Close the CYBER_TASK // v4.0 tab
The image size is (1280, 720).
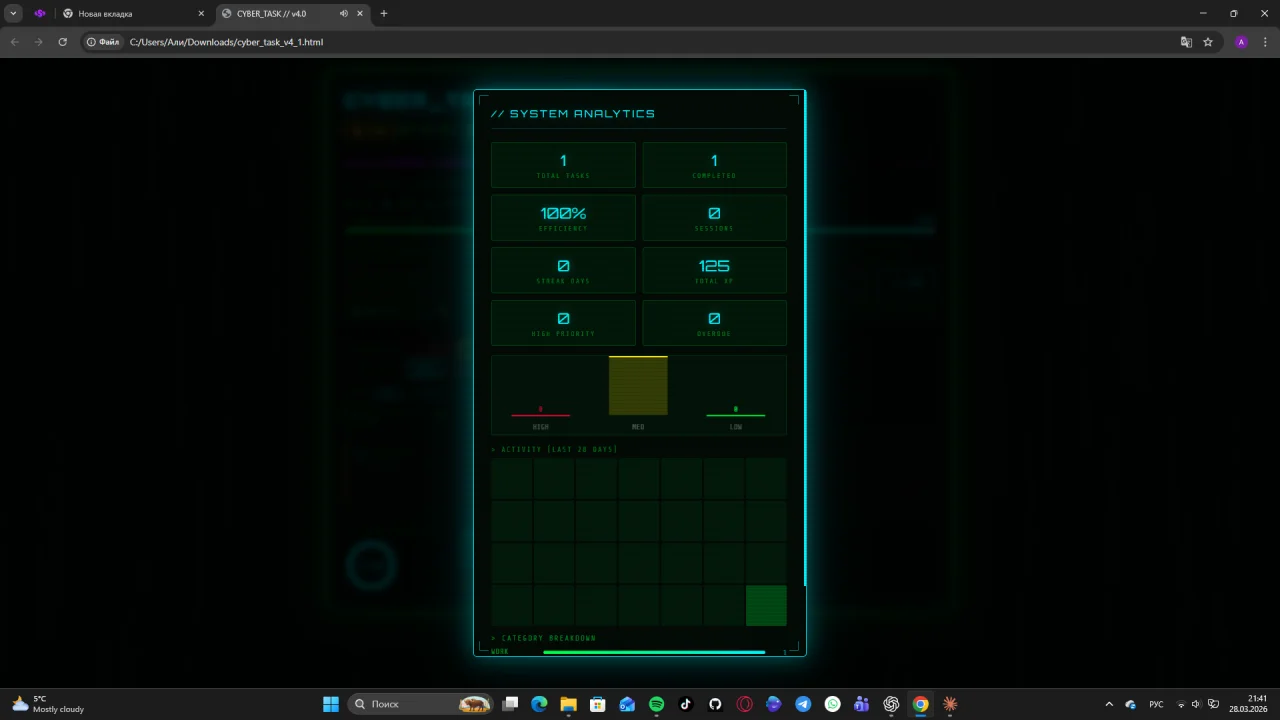click(360, 14)
